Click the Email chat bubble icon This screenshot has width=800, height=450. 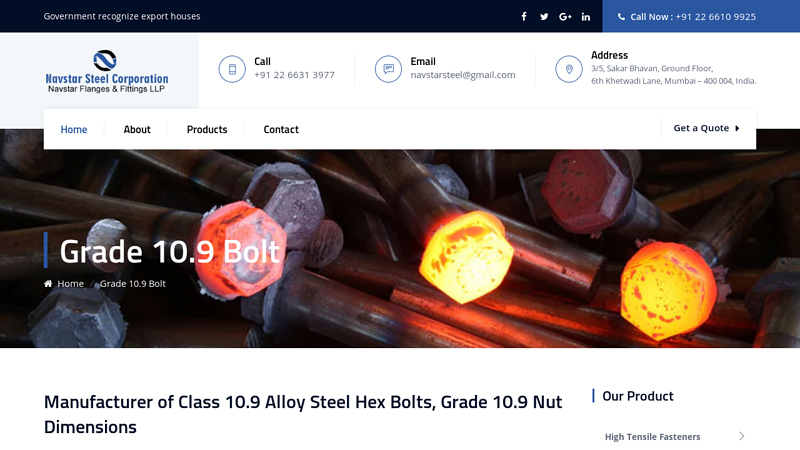(x=388, y=69)
